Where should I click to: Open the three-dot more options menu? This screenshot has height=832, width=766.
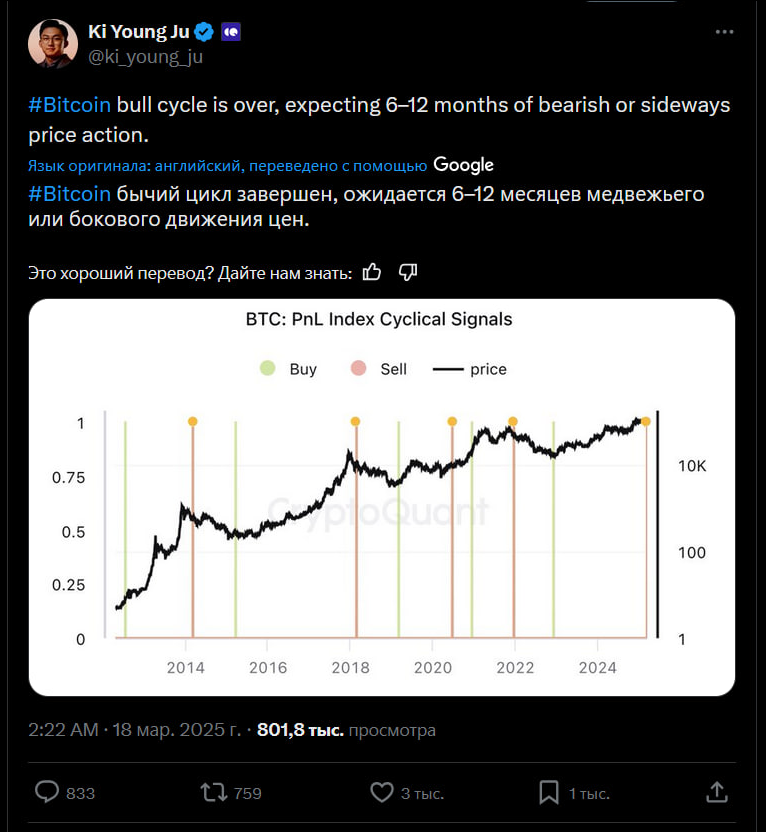pos(725,32)
